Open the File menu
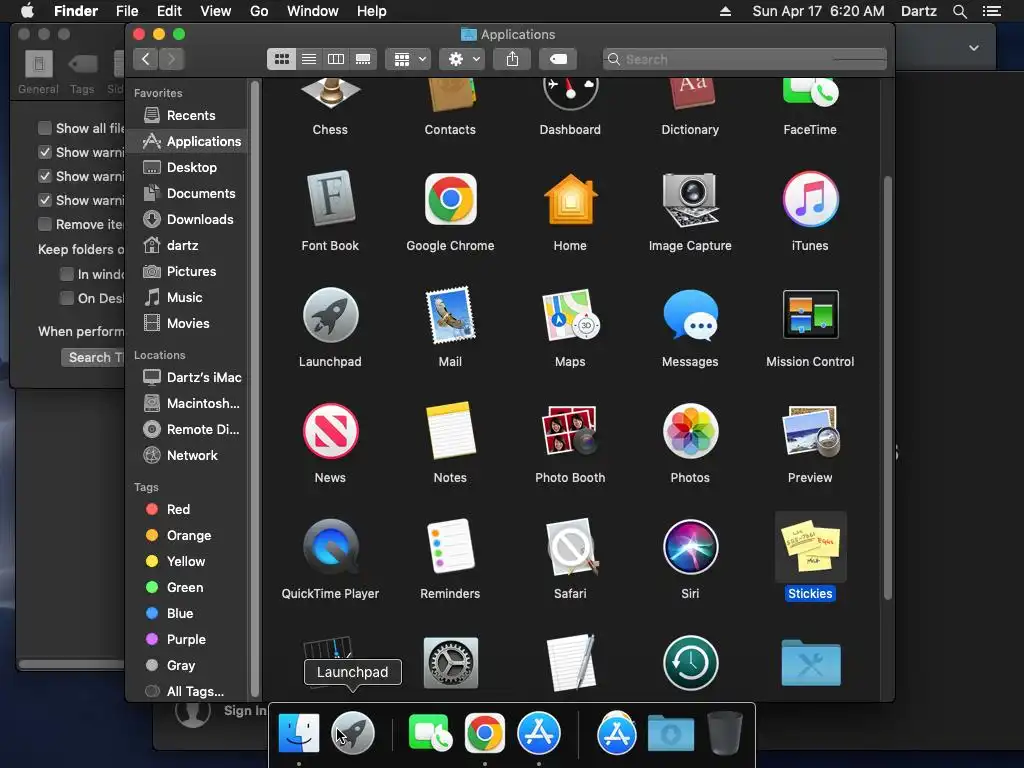Viewport: 1024px width, 768px height. point(127,11)
